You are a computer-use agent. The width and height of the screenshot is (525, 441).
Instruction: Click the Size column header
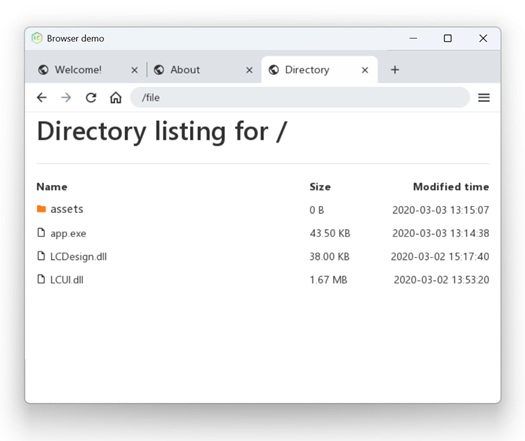pos(320,187)
